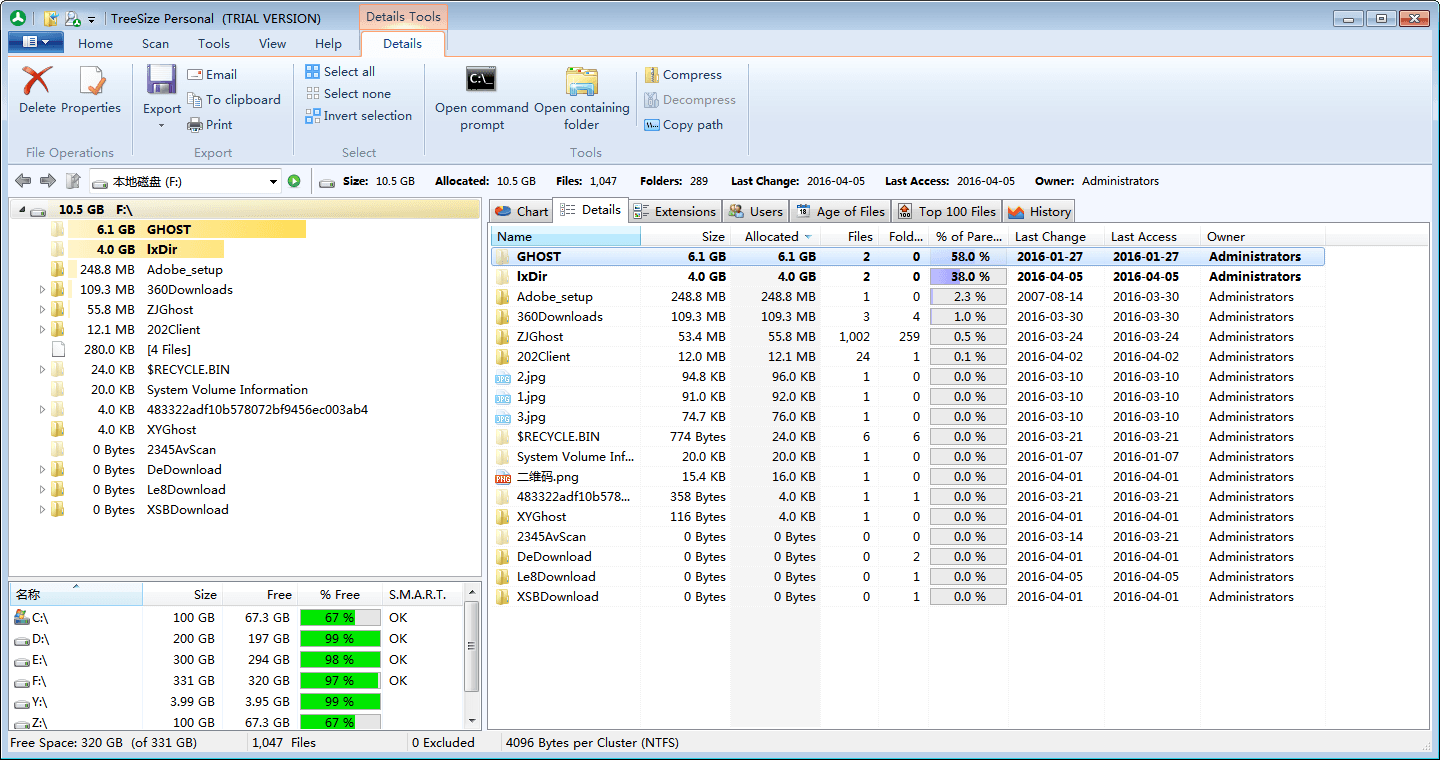The height and width of the screenshot is (760, 1440).
Task: Navigate forward with the right arrow
Action: (47, 181)
